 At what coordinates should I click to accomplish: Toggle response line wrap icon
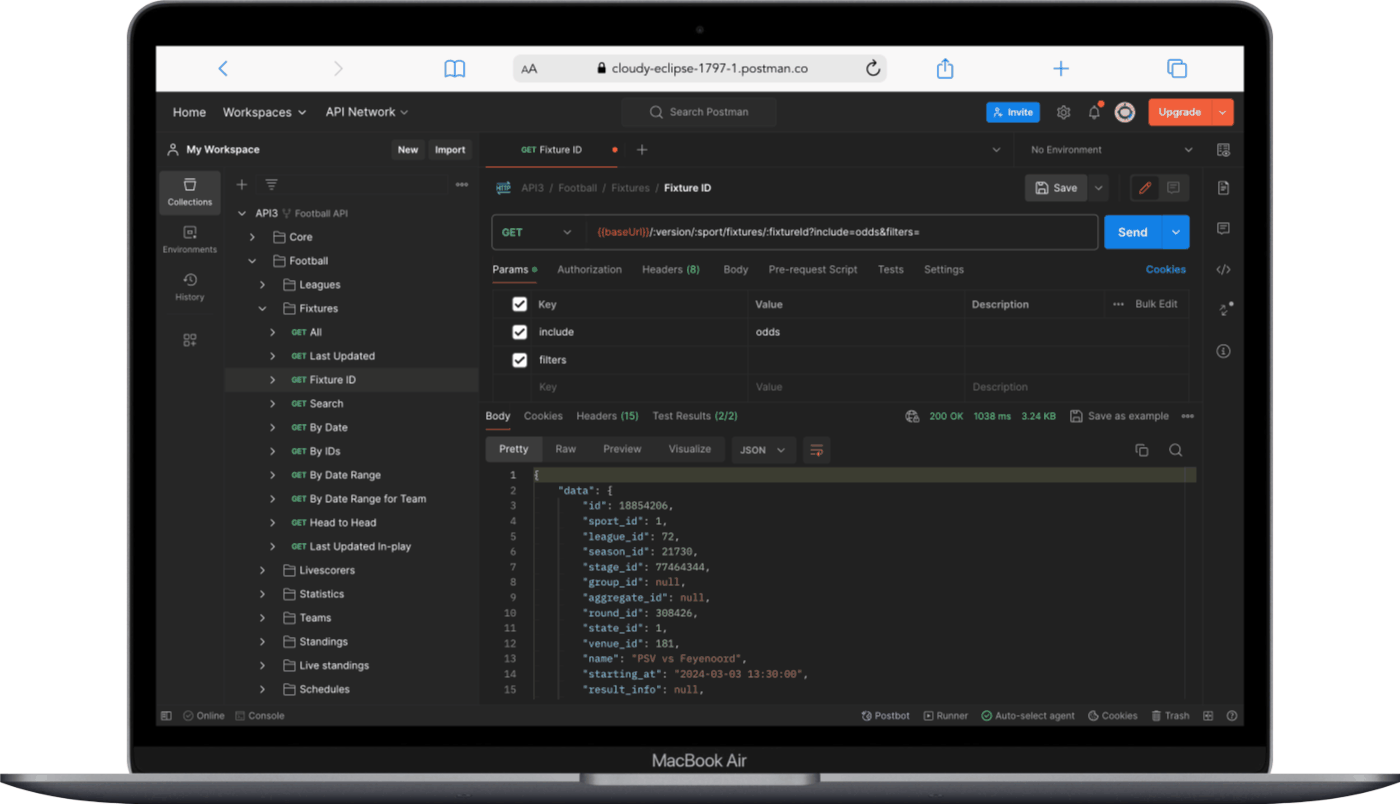coord(817,450)
